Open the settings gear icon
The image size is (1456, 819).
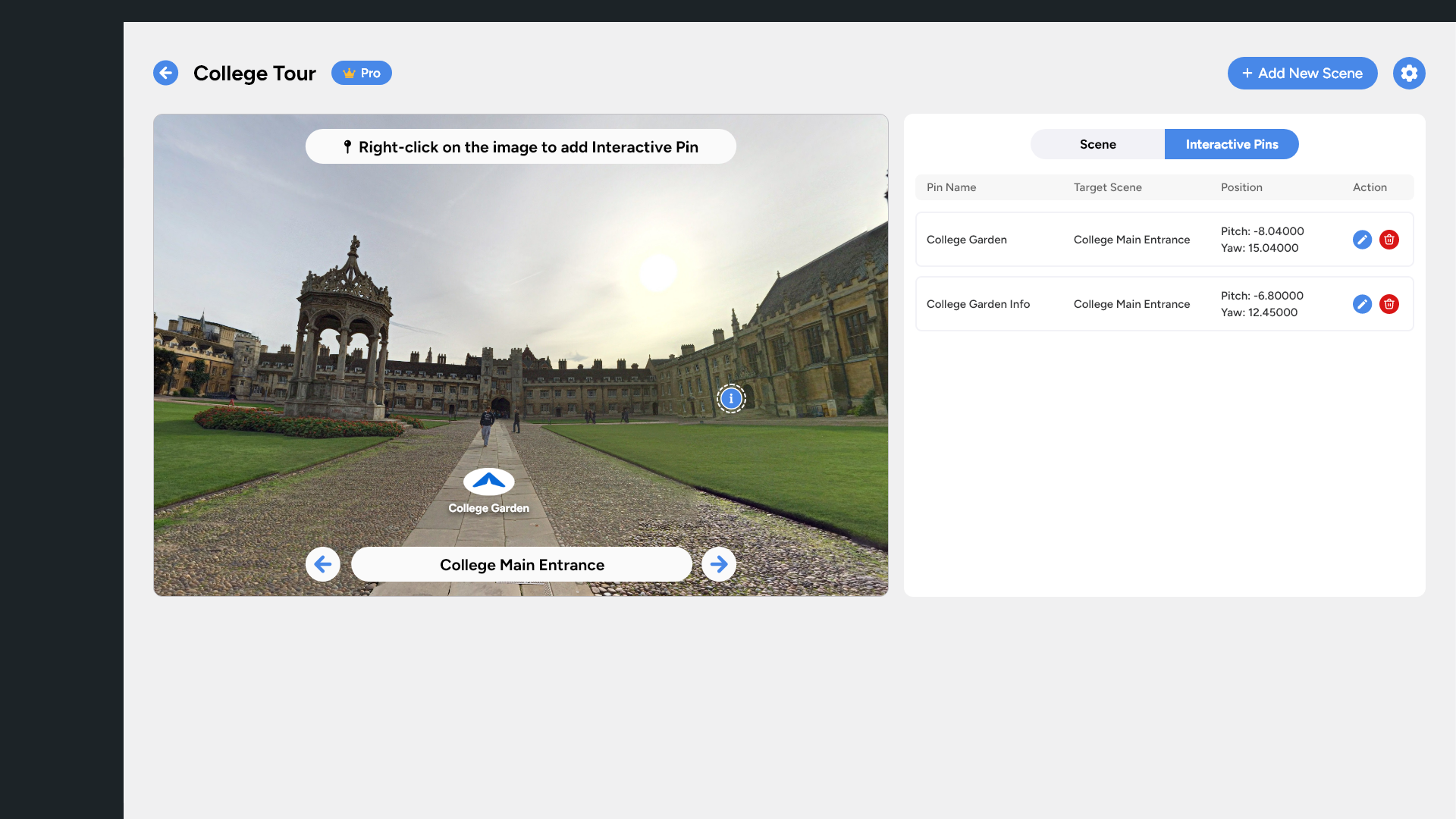click(1409, 73)
